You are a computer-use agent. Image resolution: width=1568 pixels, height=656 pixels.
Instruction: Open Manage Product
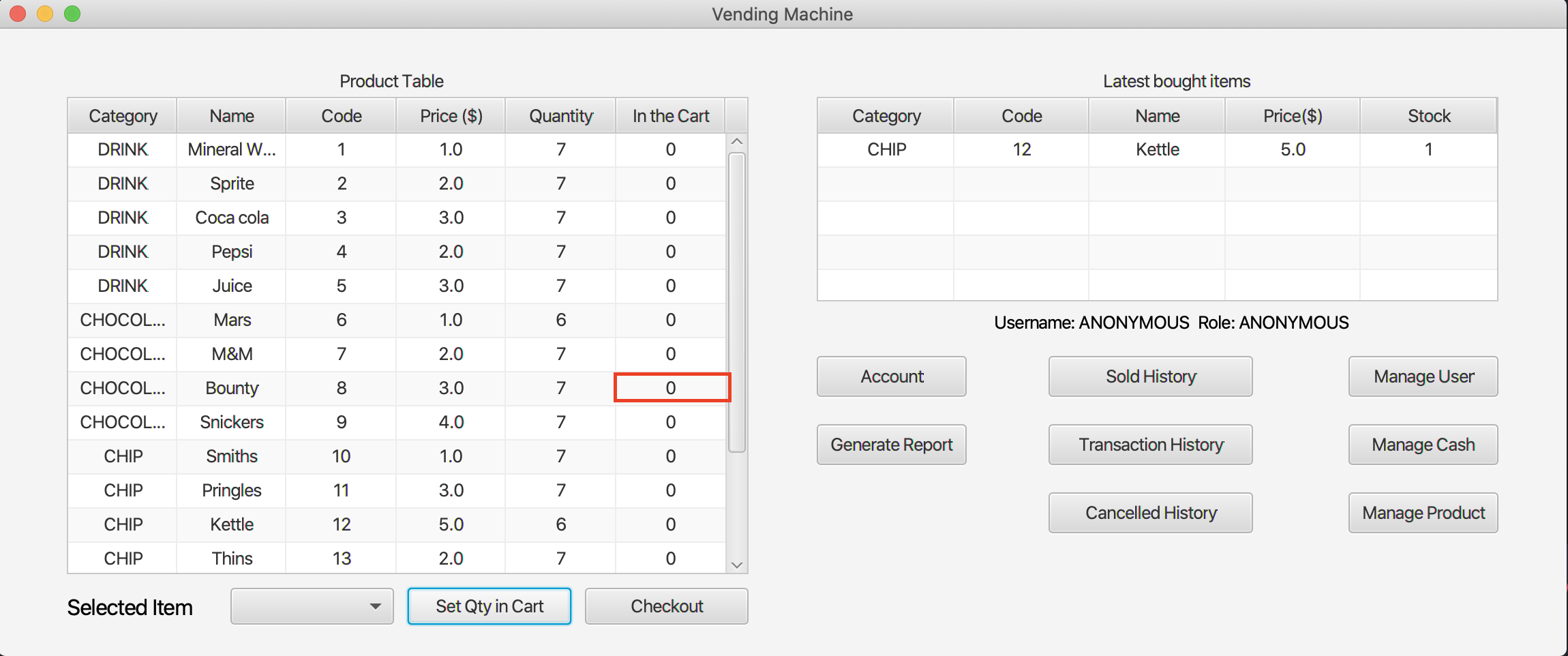tap(1423, 513)
